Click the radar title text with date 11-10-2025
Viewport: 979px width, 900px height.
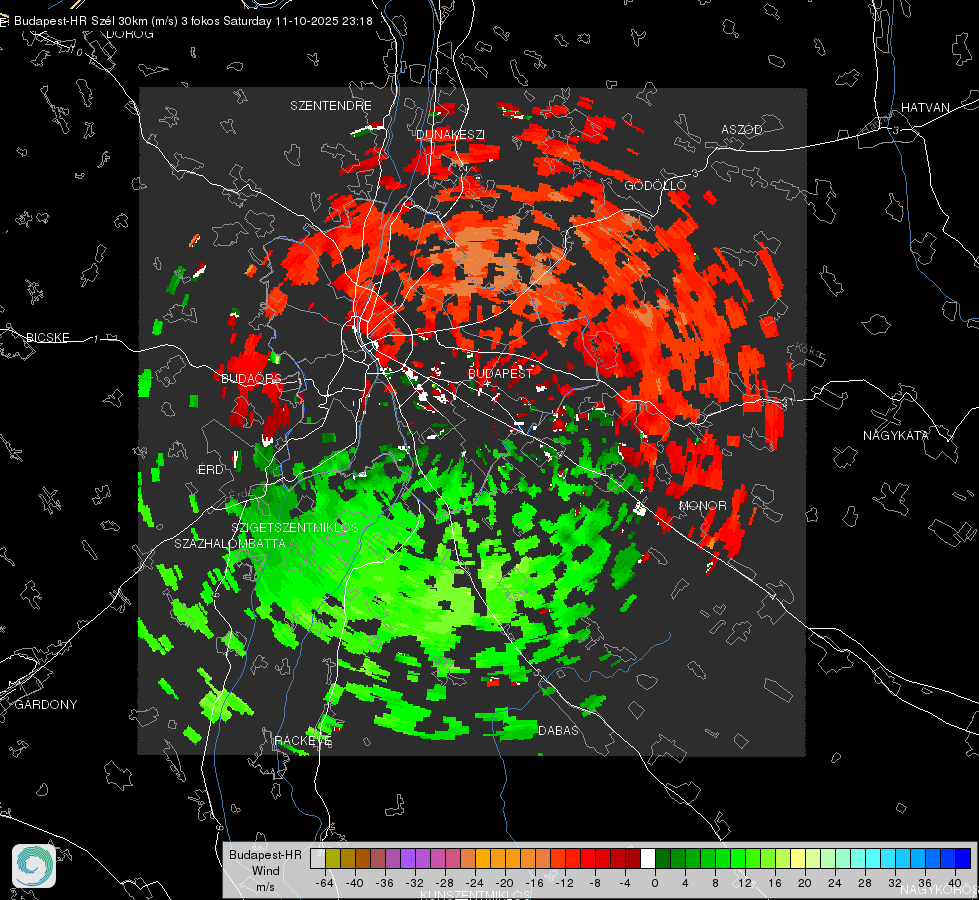[193, 21]
